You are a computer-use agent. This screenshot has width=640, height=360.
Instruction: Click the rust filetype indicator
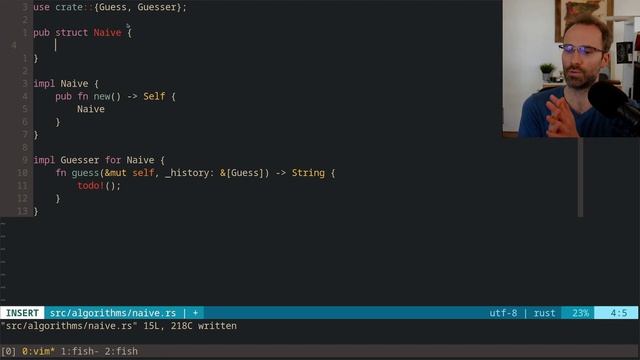coord(544,313)
